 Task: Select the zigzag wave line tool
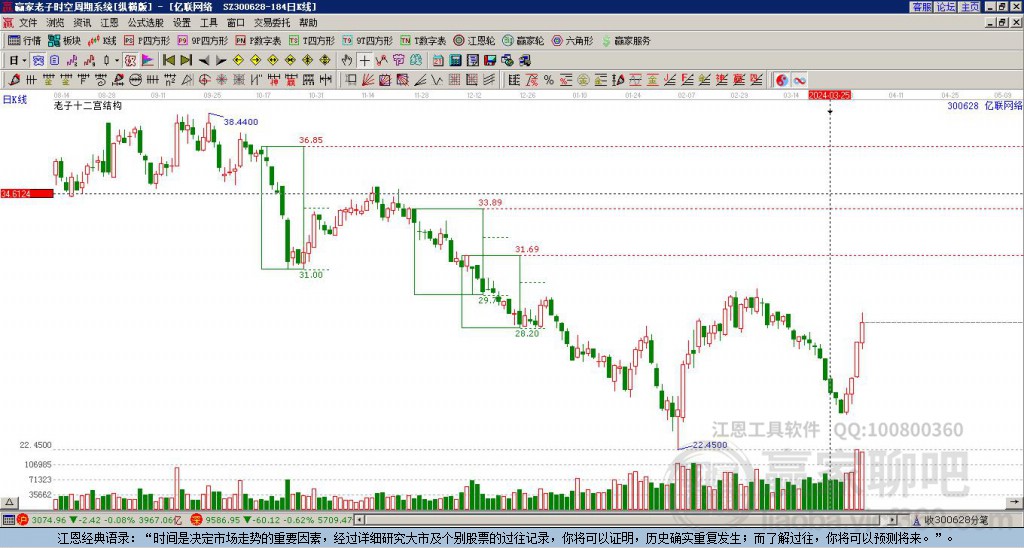point(437,80)
